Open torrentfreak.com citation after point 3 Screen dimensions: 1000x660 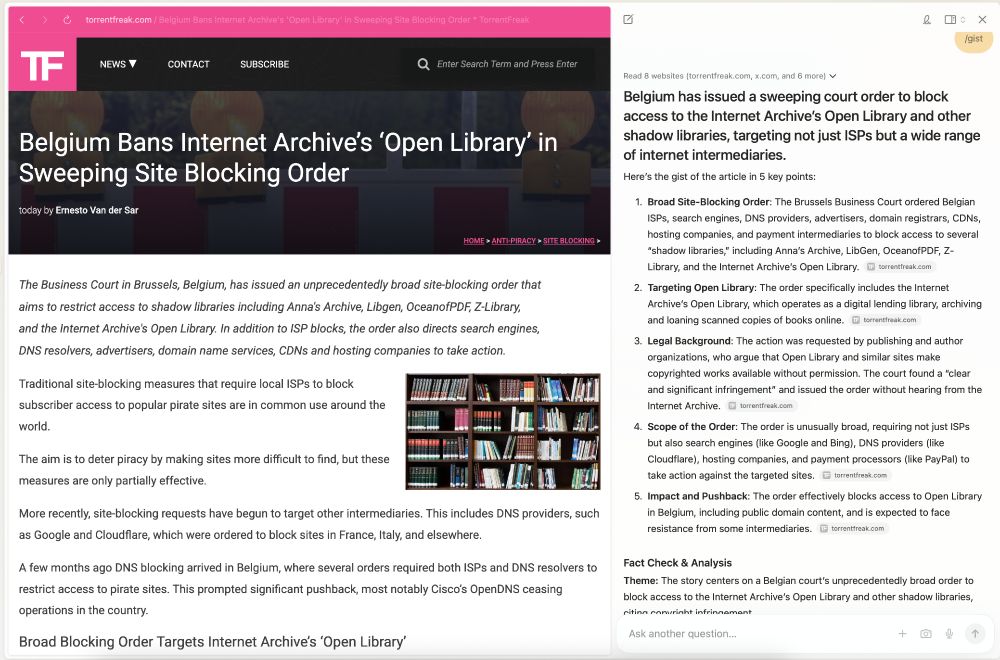(x=761, y=406)
